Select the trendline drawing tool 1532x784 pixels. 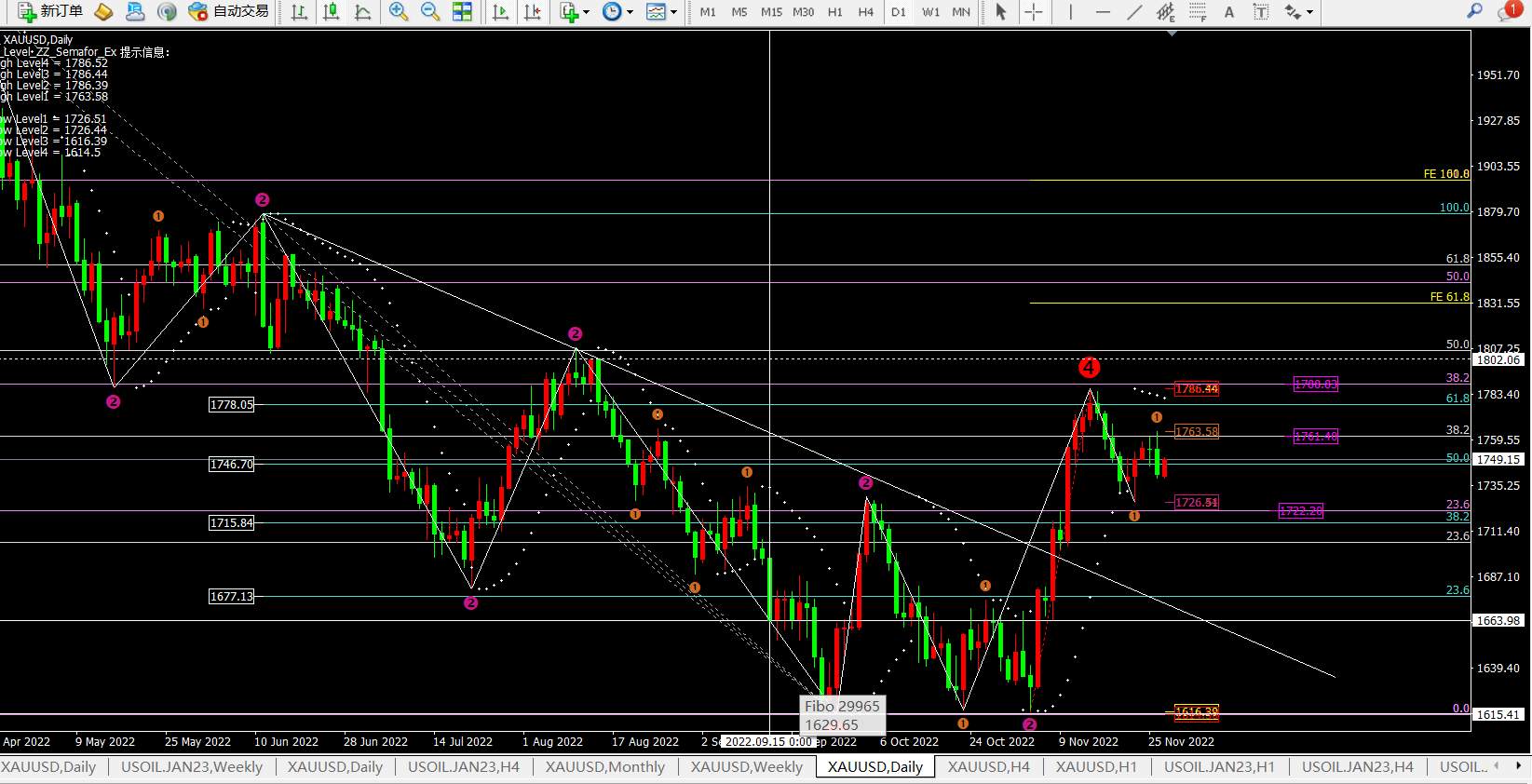[x=1134, y=12]
